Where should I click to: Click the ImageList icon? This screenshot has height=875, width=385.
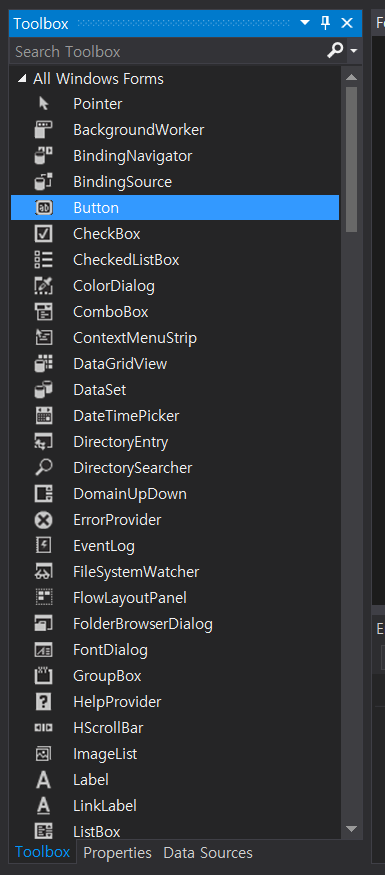44,754
